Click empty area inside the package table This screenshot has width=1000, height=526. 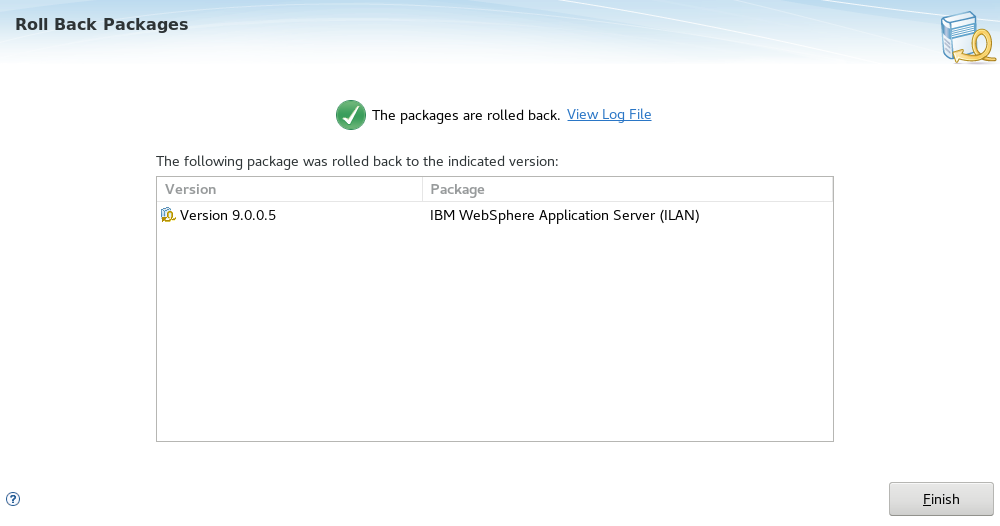495,332
